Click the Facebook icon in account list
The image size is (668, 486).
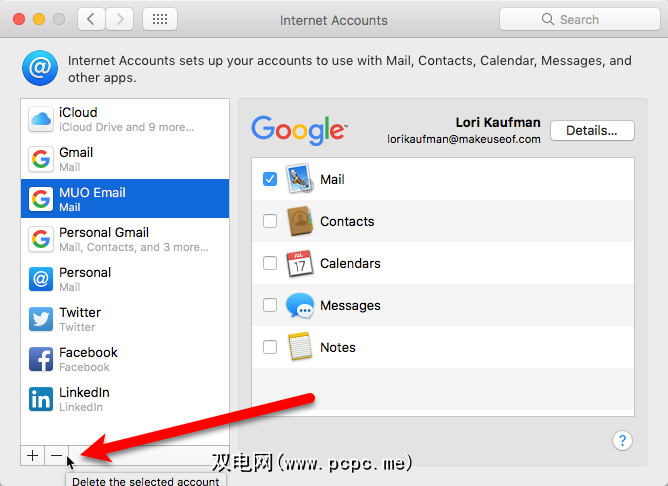(x=41, y=359)
